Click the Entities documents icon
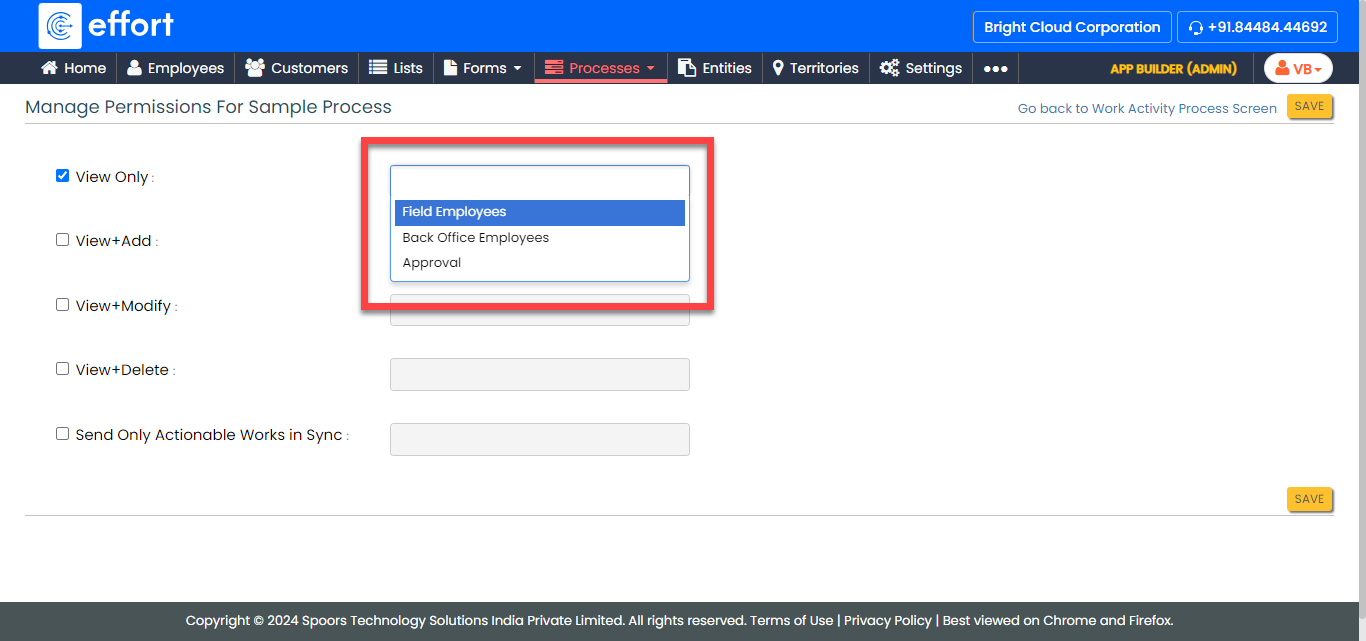The image size is (1366, 641). (x=687, y=68)
